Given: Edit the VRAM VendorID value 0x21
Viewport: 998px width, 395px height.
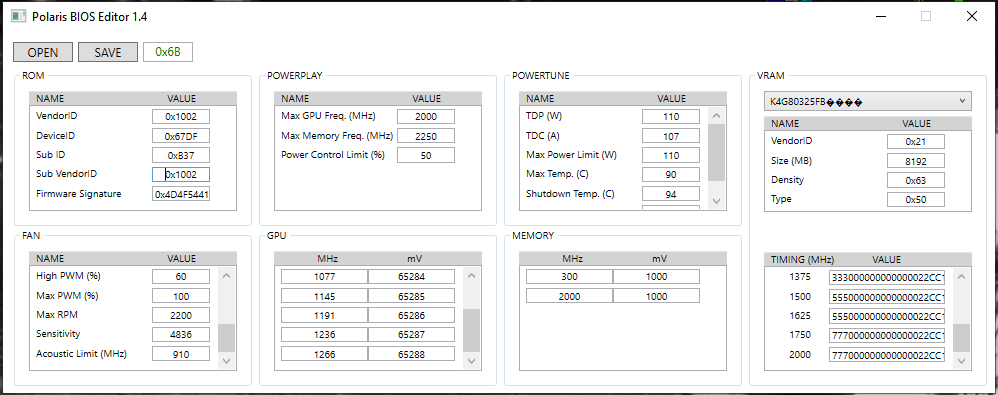Looking at the screenshot, I should click(916, 142).
